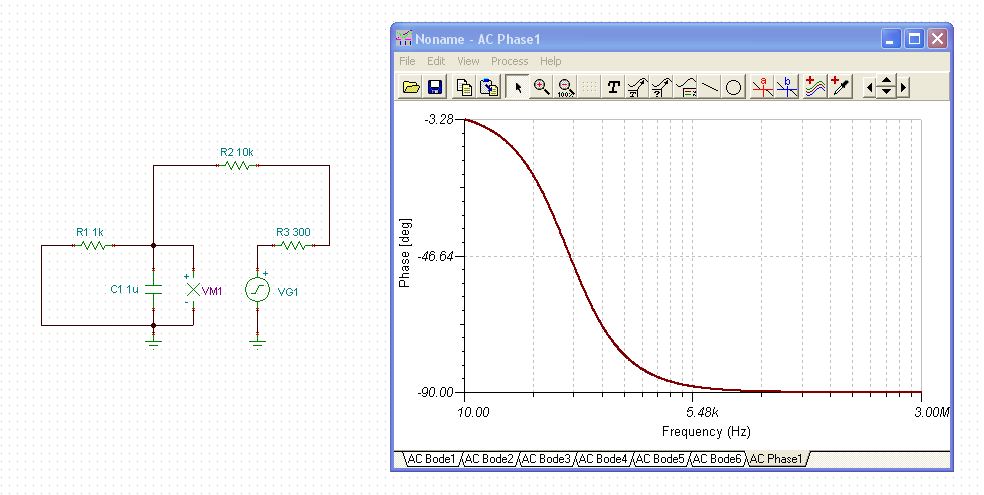
Task: Select the line drawing tool
Action: pos(709,87)
